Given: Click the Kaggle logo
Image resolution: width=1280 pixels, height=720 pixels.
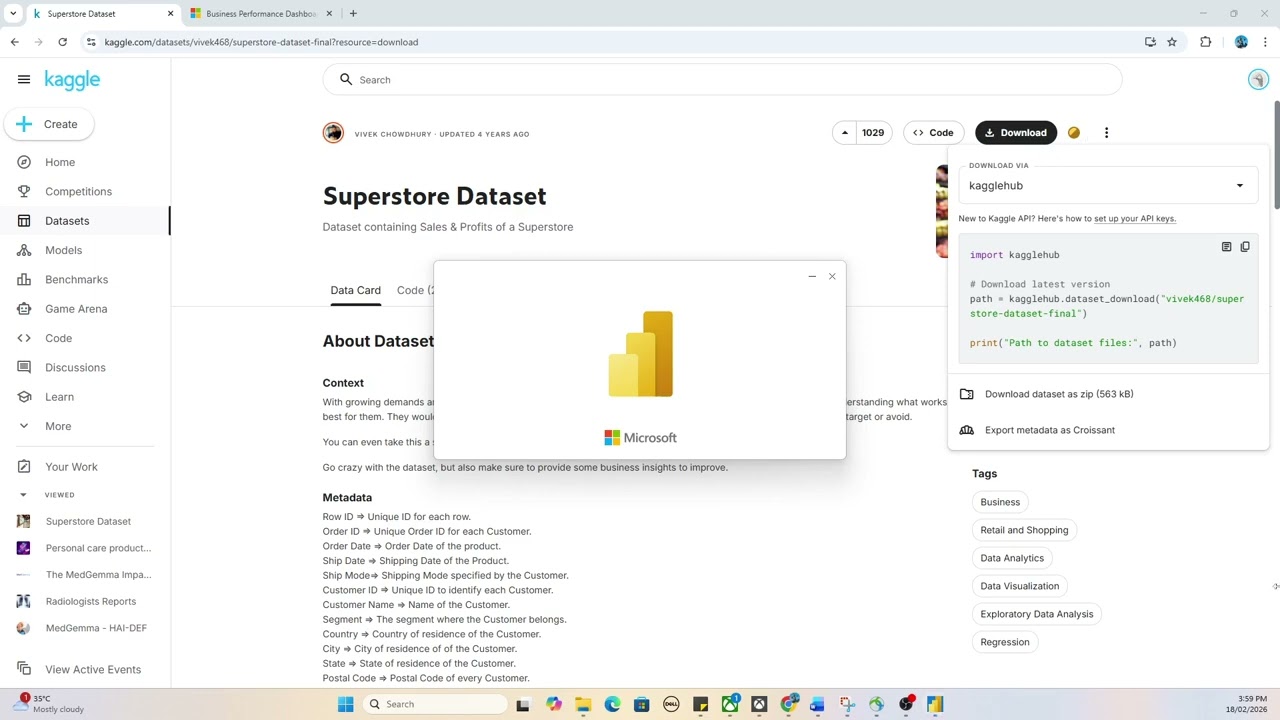Looking at the screenshot, I should tap(72, 80).
